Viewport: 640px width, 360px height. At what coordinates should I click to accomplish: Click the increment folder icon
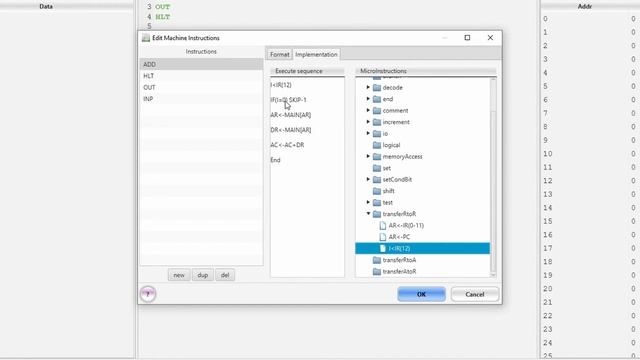coord(377,122)
